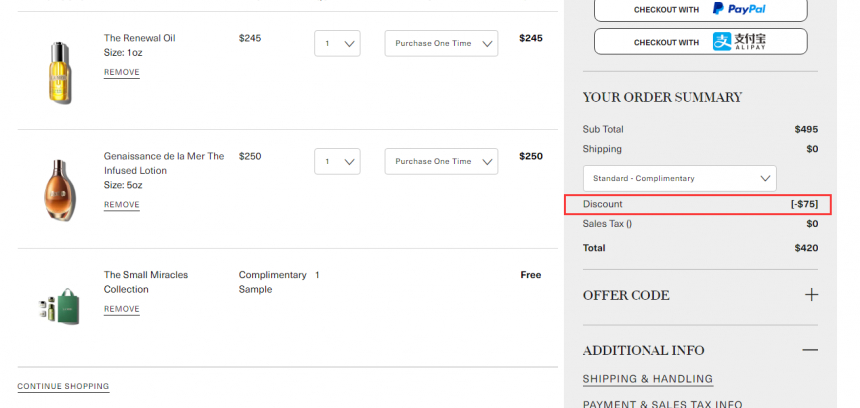Click the Alipay logo checkout button
The height and width of the screenshot is (408, 860).
coord(700,42)
